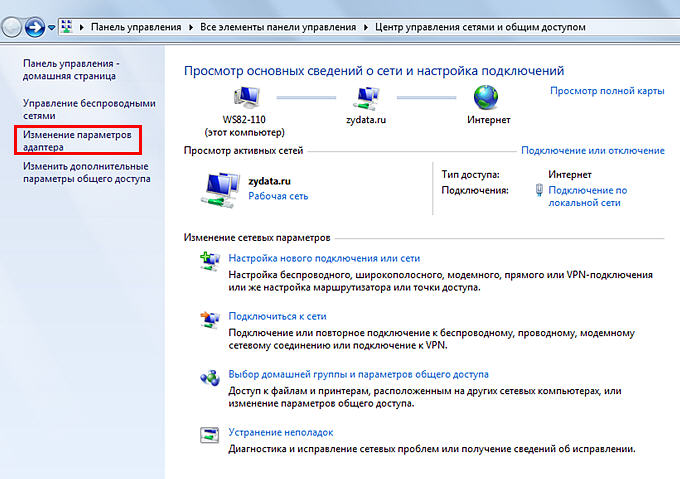Screen dimensions: 680x479
Task: Click the page title Просмотр основных сведений
Action: click(374, 71)
